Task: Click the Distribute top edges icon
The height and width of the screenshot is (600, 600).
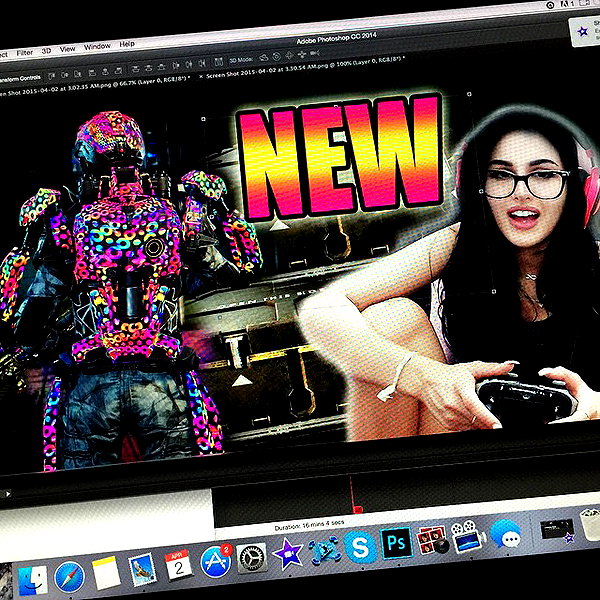Action: 135,69
